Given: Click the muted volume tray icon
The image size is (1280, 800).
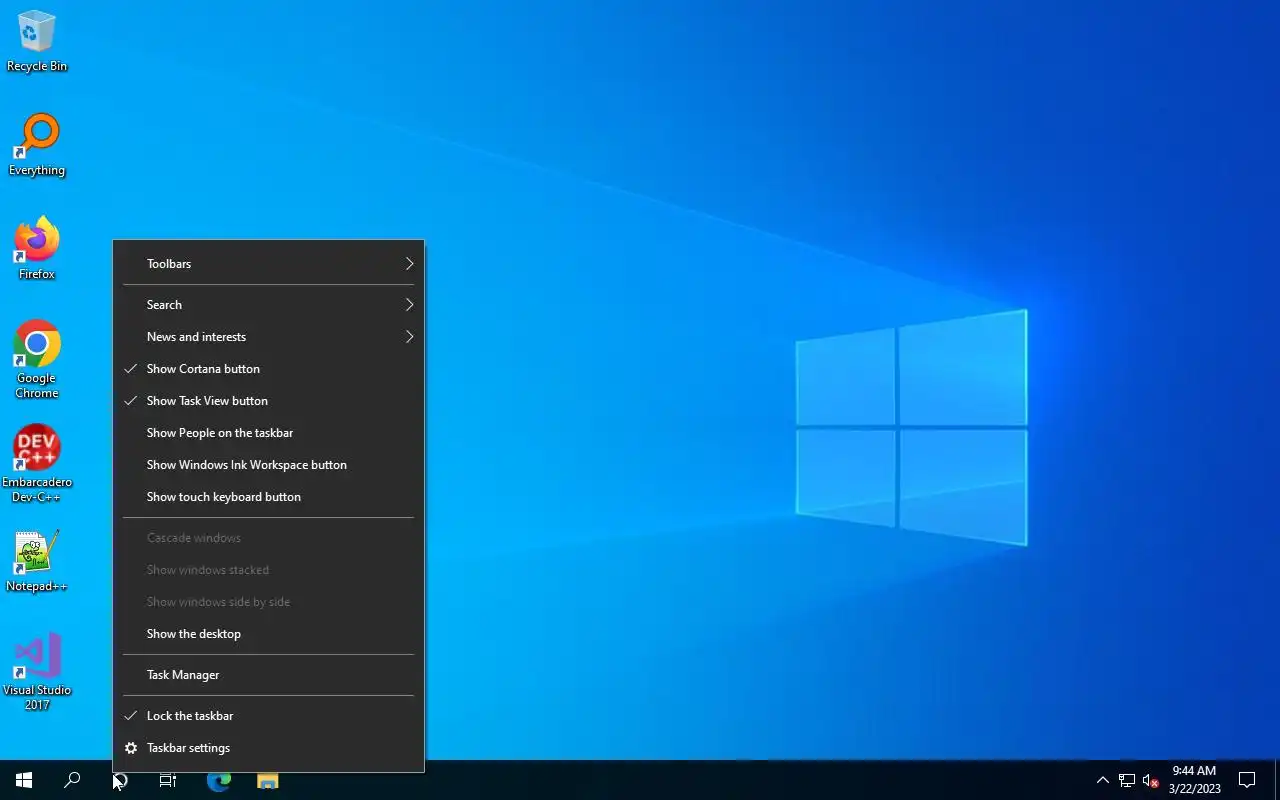Looking at the screenshot, I should click(1150, 780).
